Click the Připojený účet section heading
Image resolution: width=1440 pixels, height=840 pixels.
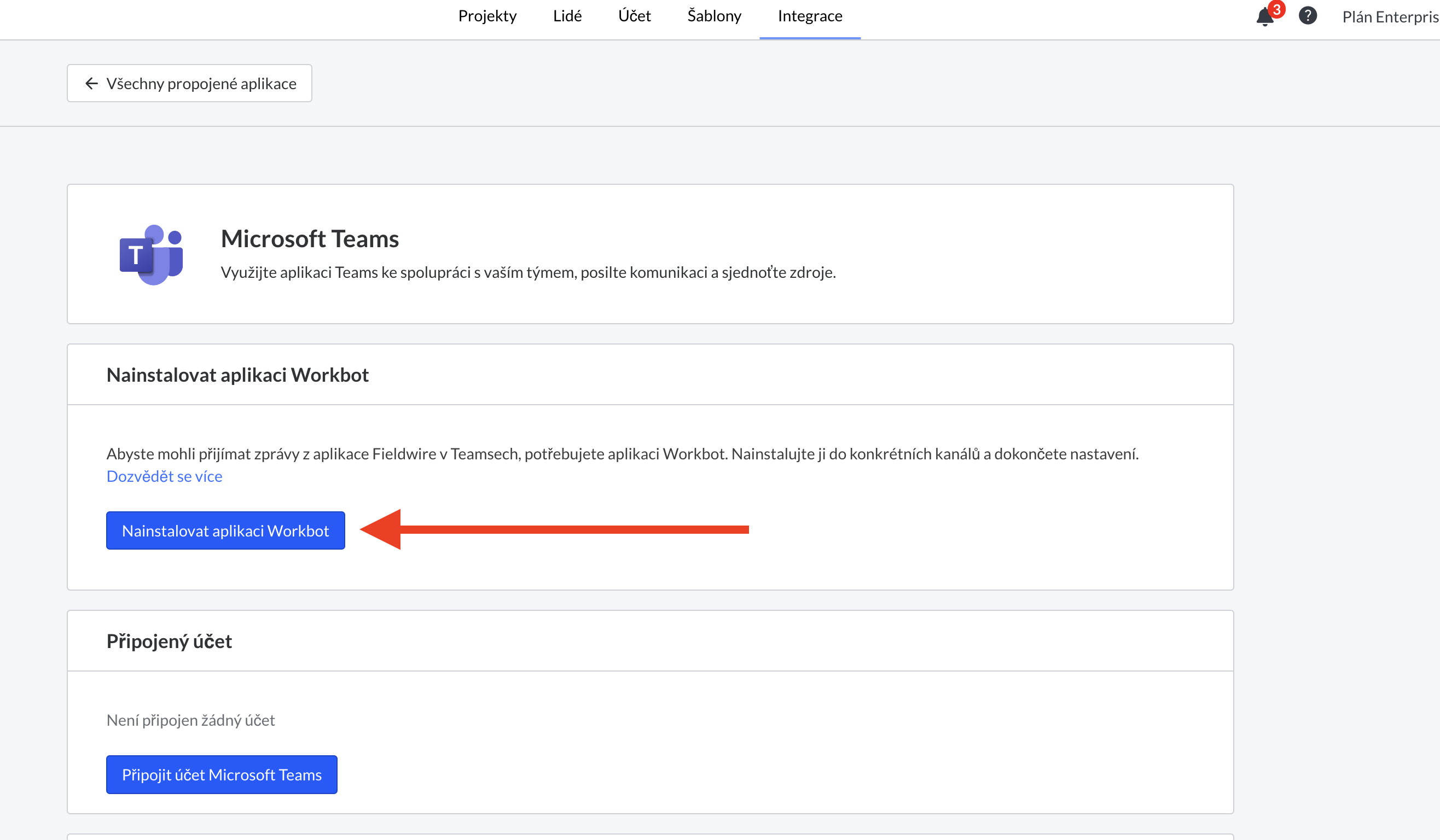(x=169, y=641)
